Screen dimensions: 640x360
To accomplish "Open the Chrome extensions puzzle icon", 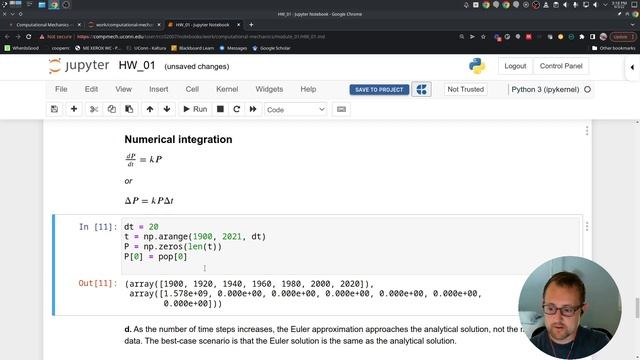I will point(582,37).
